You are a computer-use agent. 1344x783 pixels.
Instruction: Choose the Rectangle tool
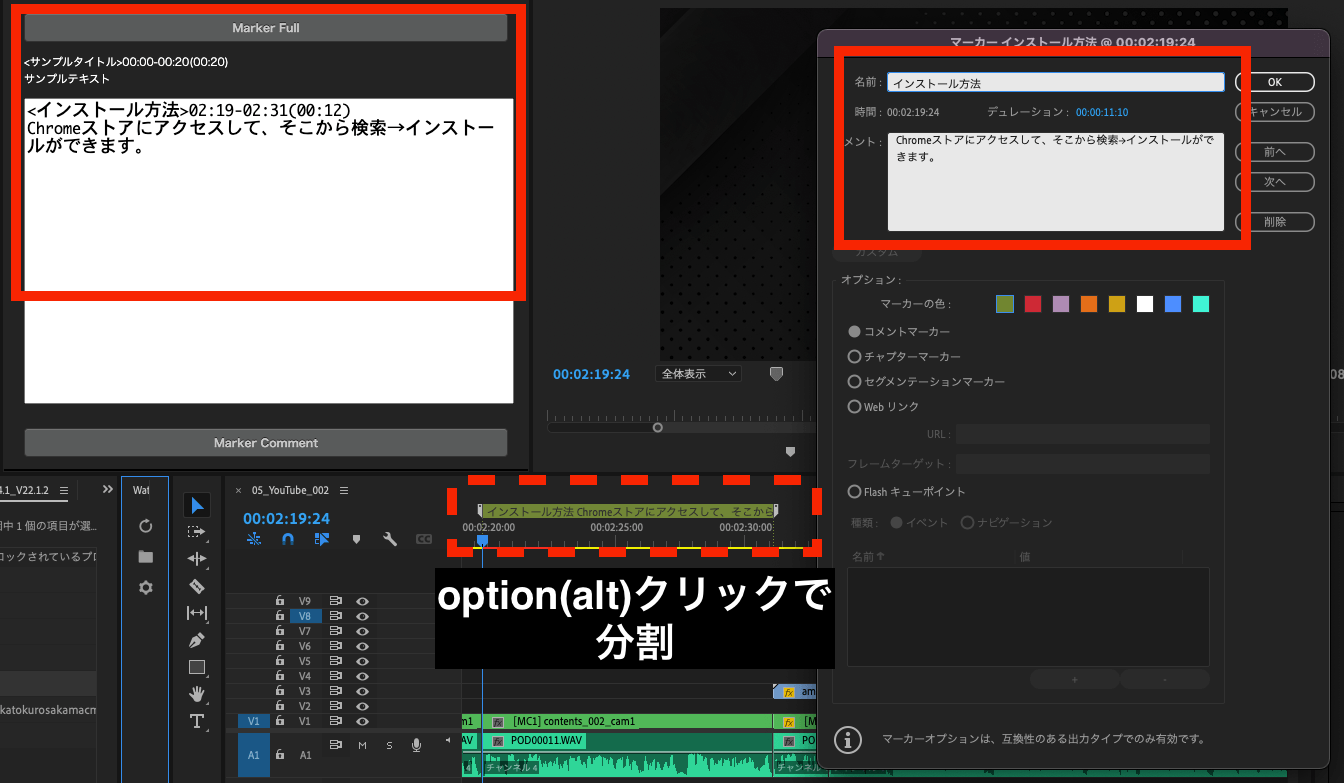point(197,667)
